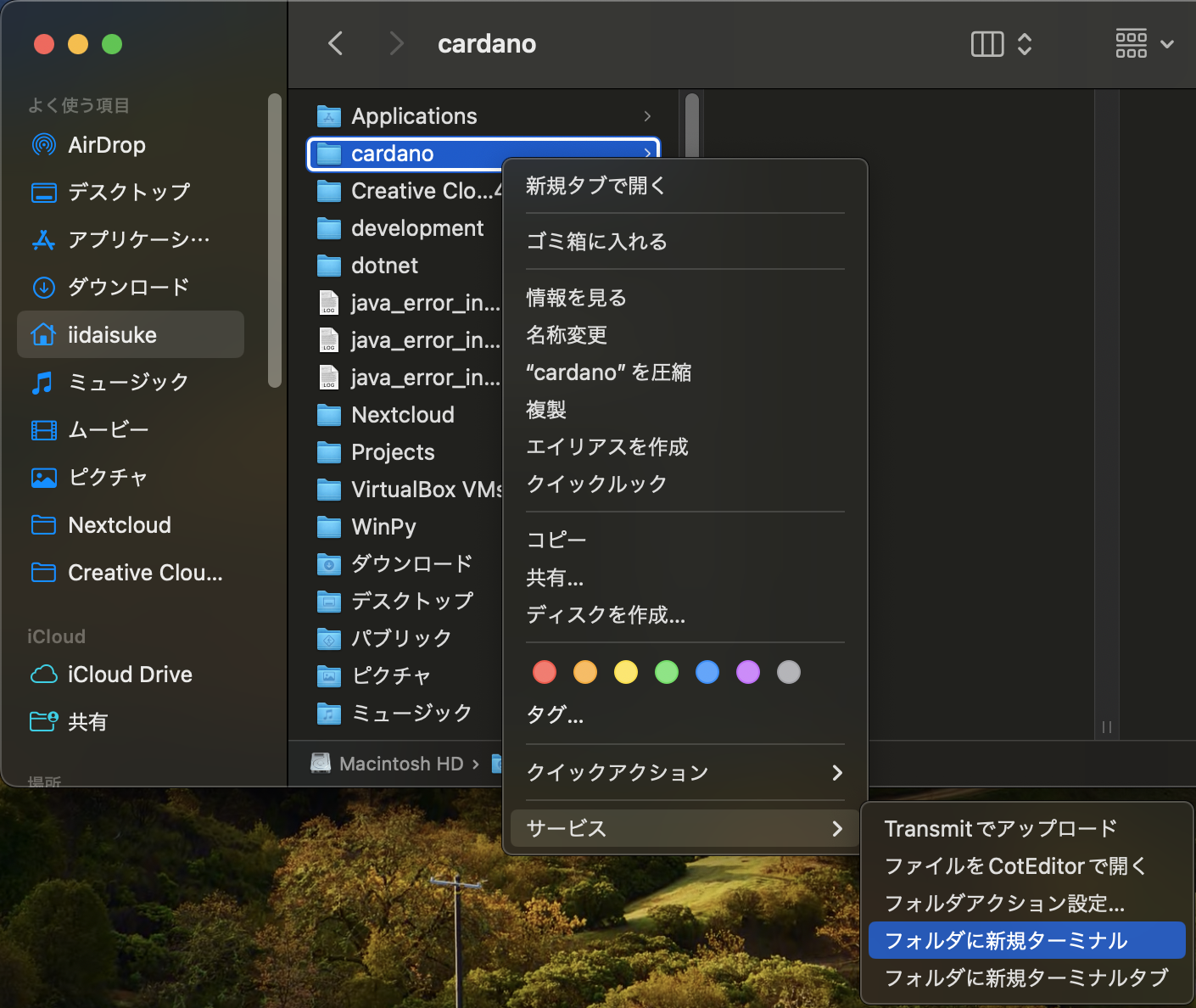Select 情報を見る in context menu
This screenshot has height=1008, width=1196.
(685, 298)
